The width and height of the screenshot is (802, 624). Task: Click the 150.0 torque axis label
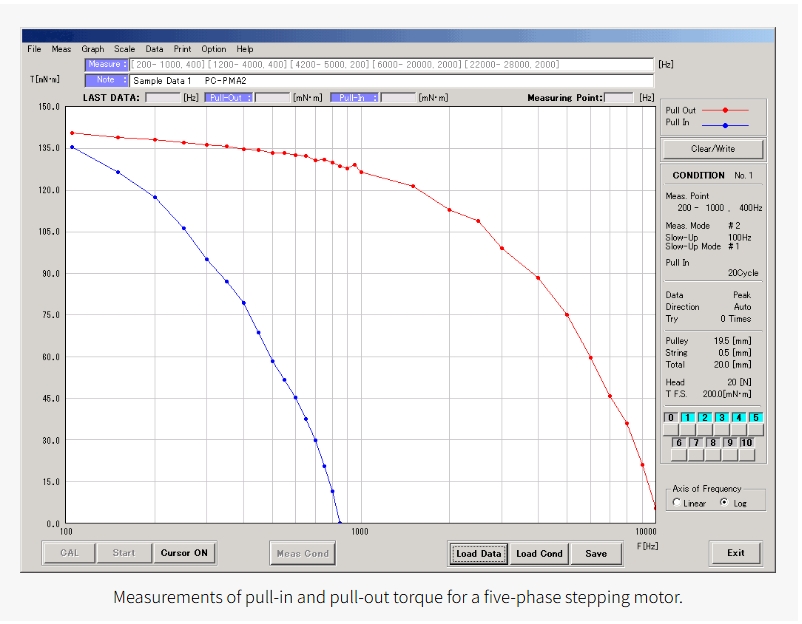pyautogui.click(x=49, y=107)
